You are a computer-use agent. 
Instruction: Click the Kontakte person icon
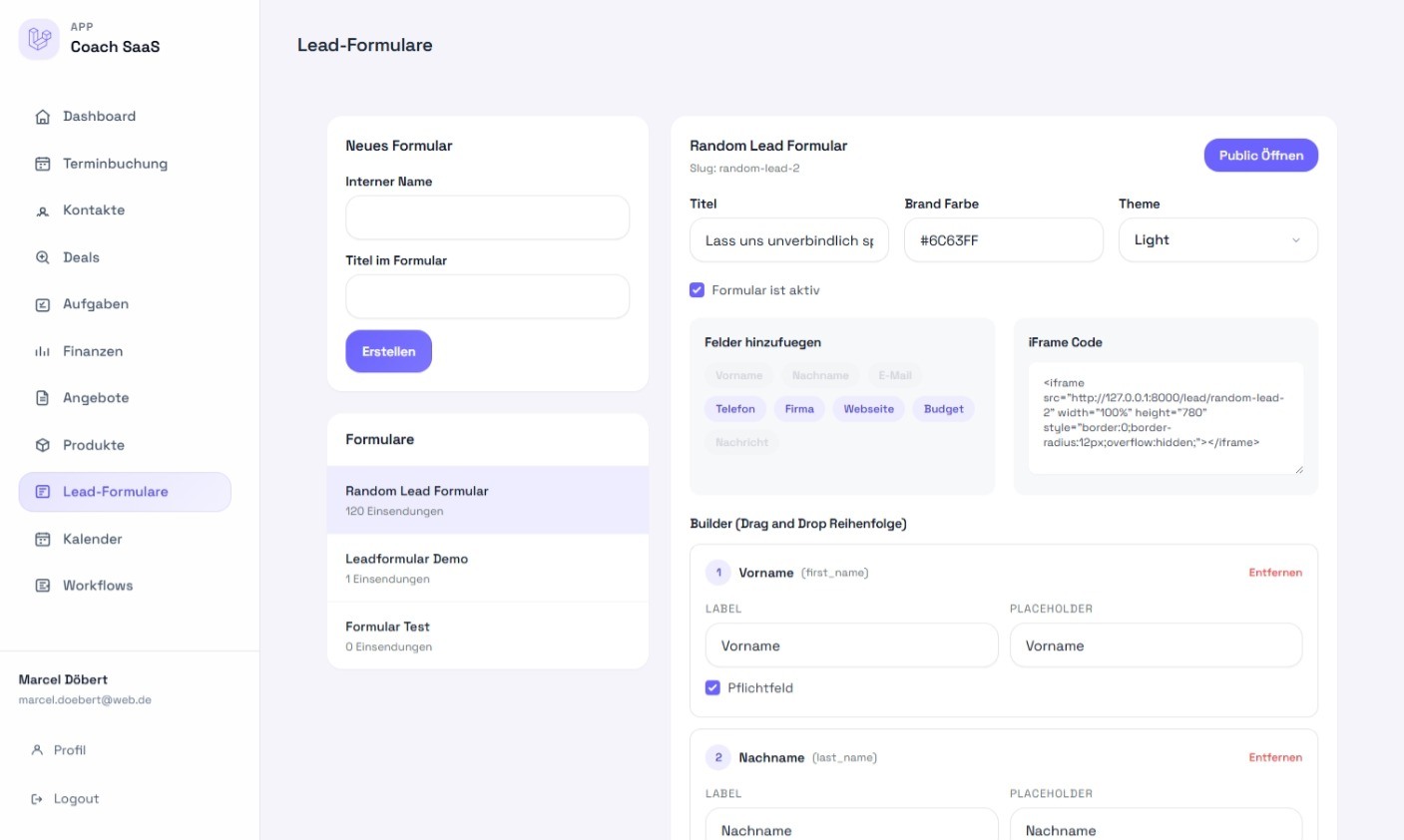43,210
